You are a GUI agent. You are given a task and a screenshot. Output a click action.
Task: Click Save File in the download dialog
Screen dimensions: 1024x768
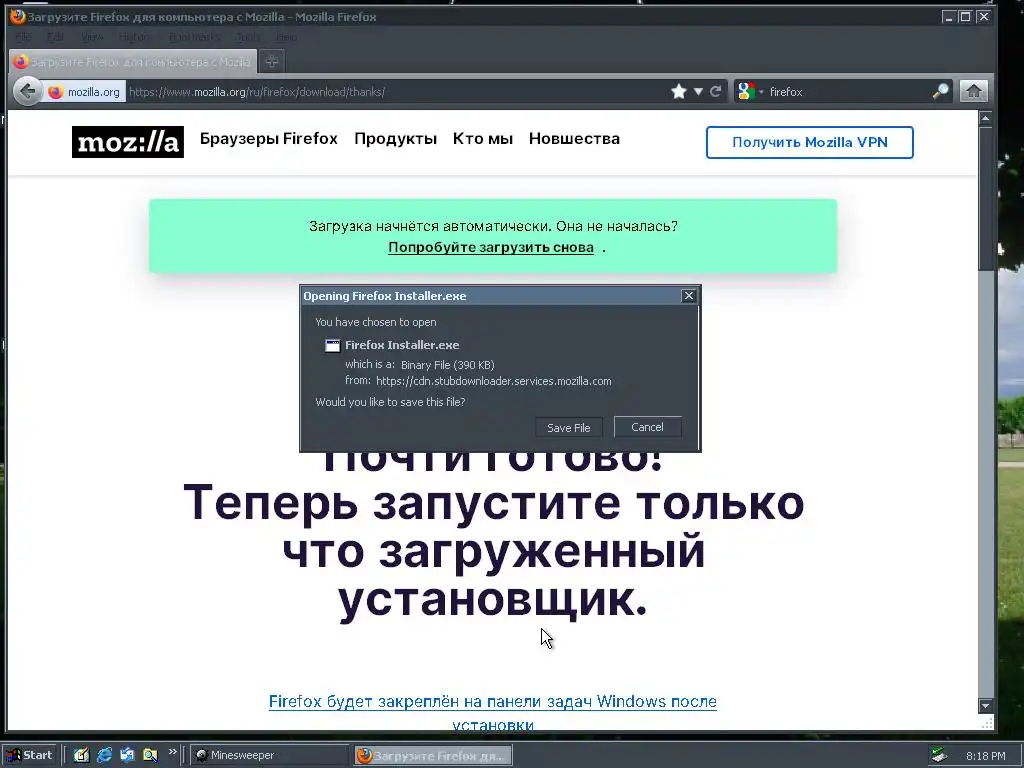point(568,428)
